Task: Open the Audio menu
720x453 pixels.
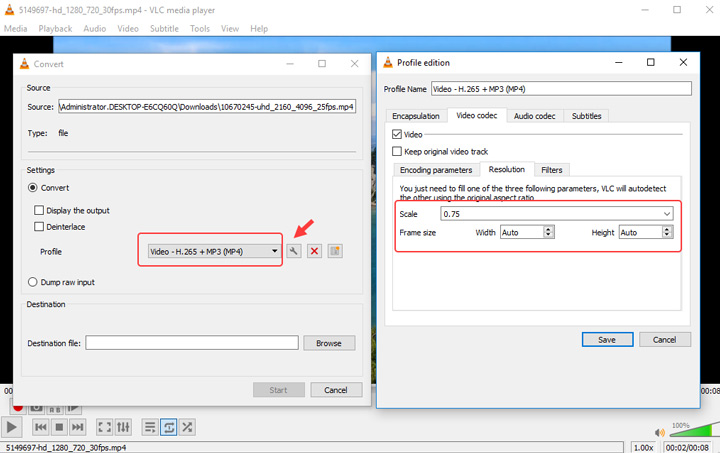Action: pos(95,28)
